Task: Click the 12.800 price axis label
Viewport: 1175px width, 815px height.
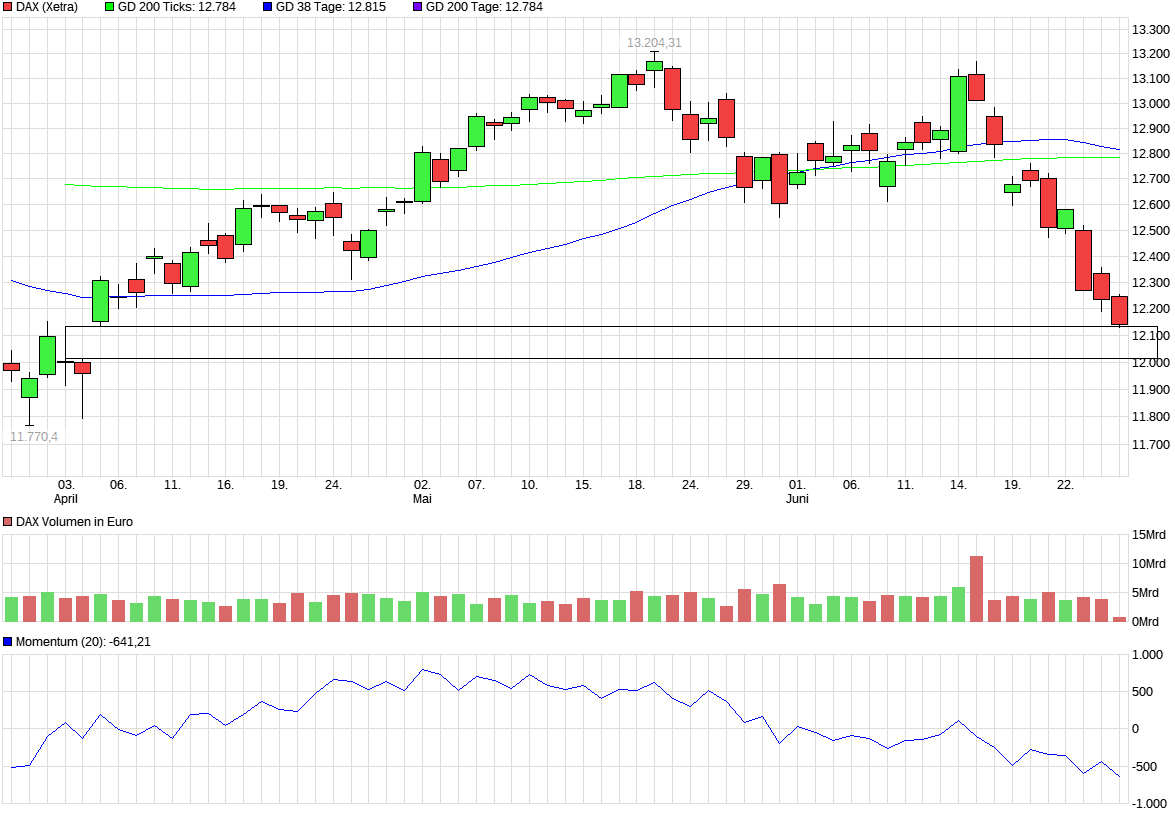Action: click(x=1150, y=154)
